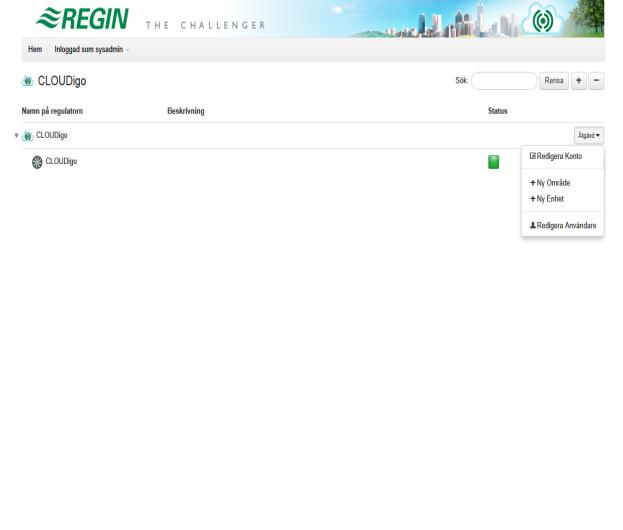This screenshot has height=530, width=623.
Task: Collapse the CLOUDigo account tree row
Action: pyautogui.click(x=16, y=135)
